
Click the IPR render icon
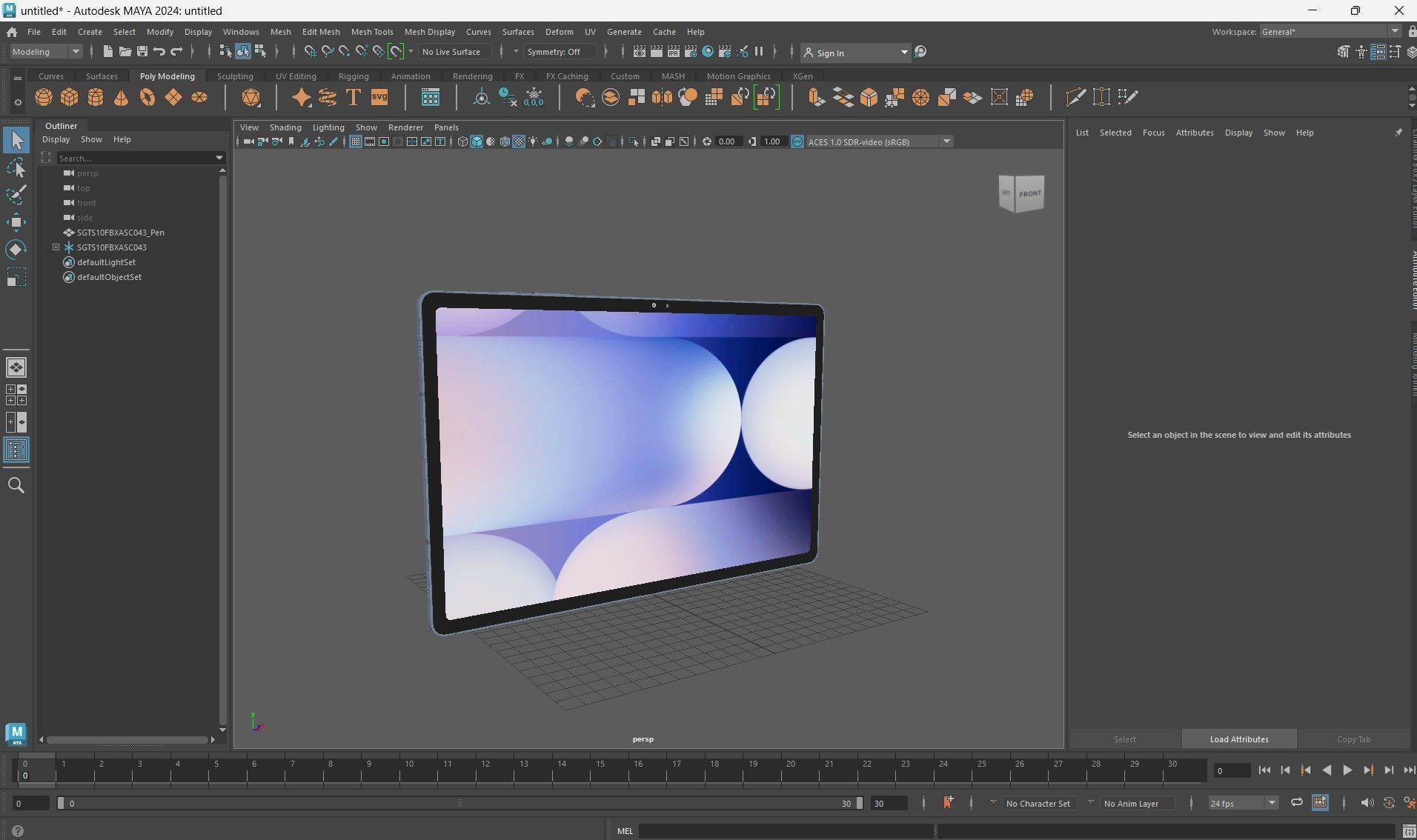click(674, 51)
